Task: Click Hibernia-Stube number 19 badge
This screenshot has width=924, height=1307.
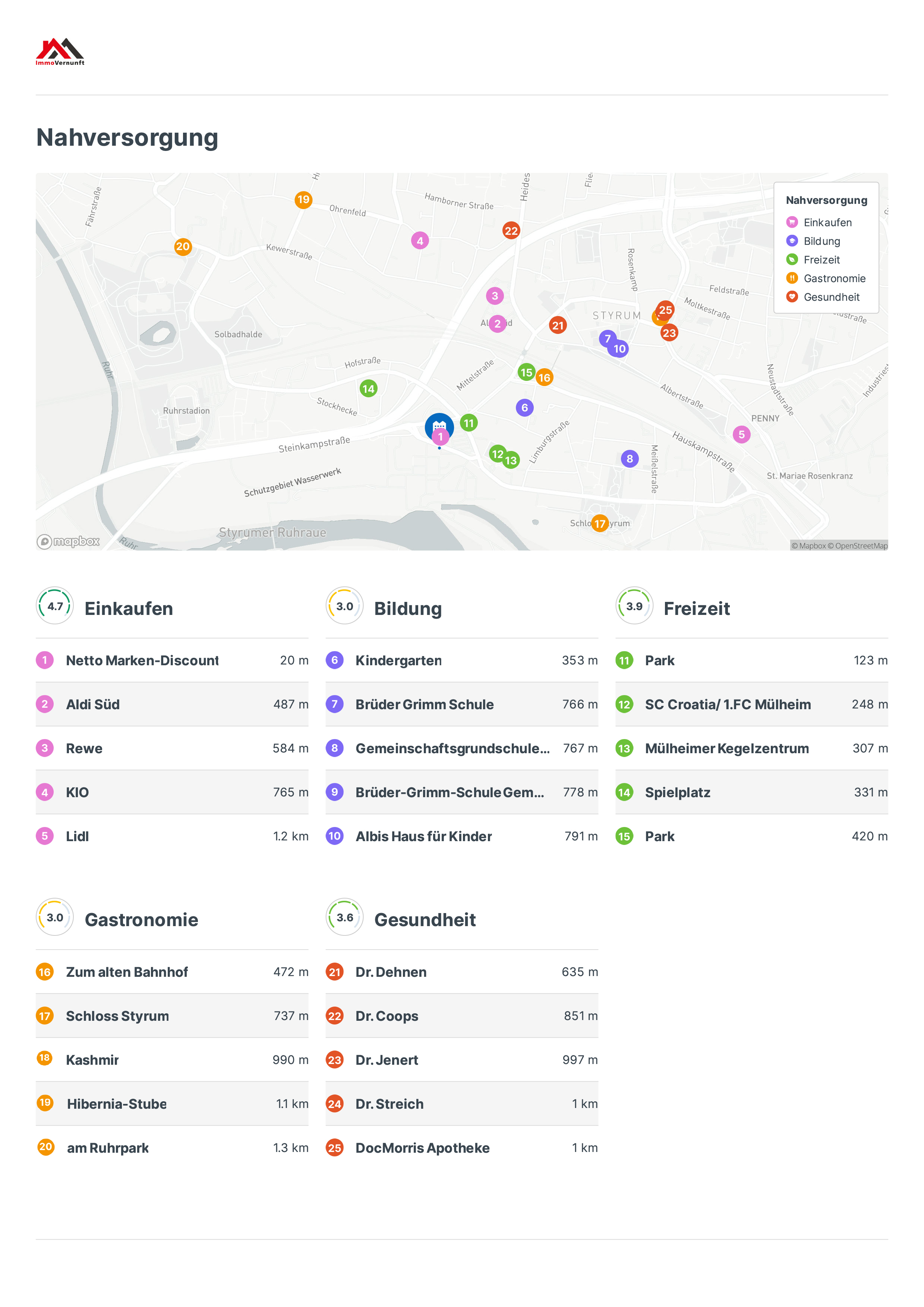Action: [45, 1103]
